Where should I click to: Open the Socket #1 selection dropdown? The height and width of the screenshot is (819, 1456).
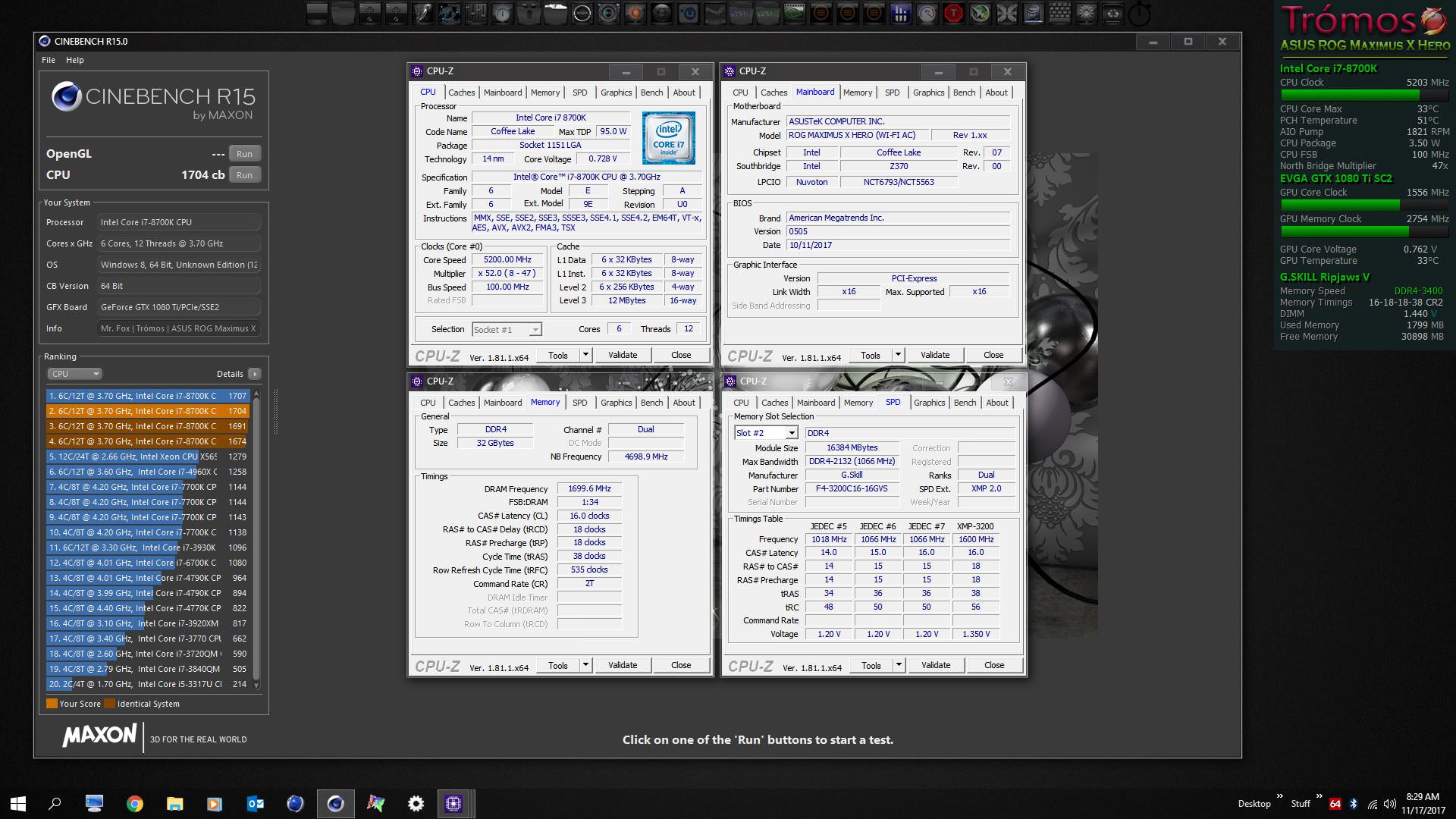pyautogui.click(x=507, y=329)
